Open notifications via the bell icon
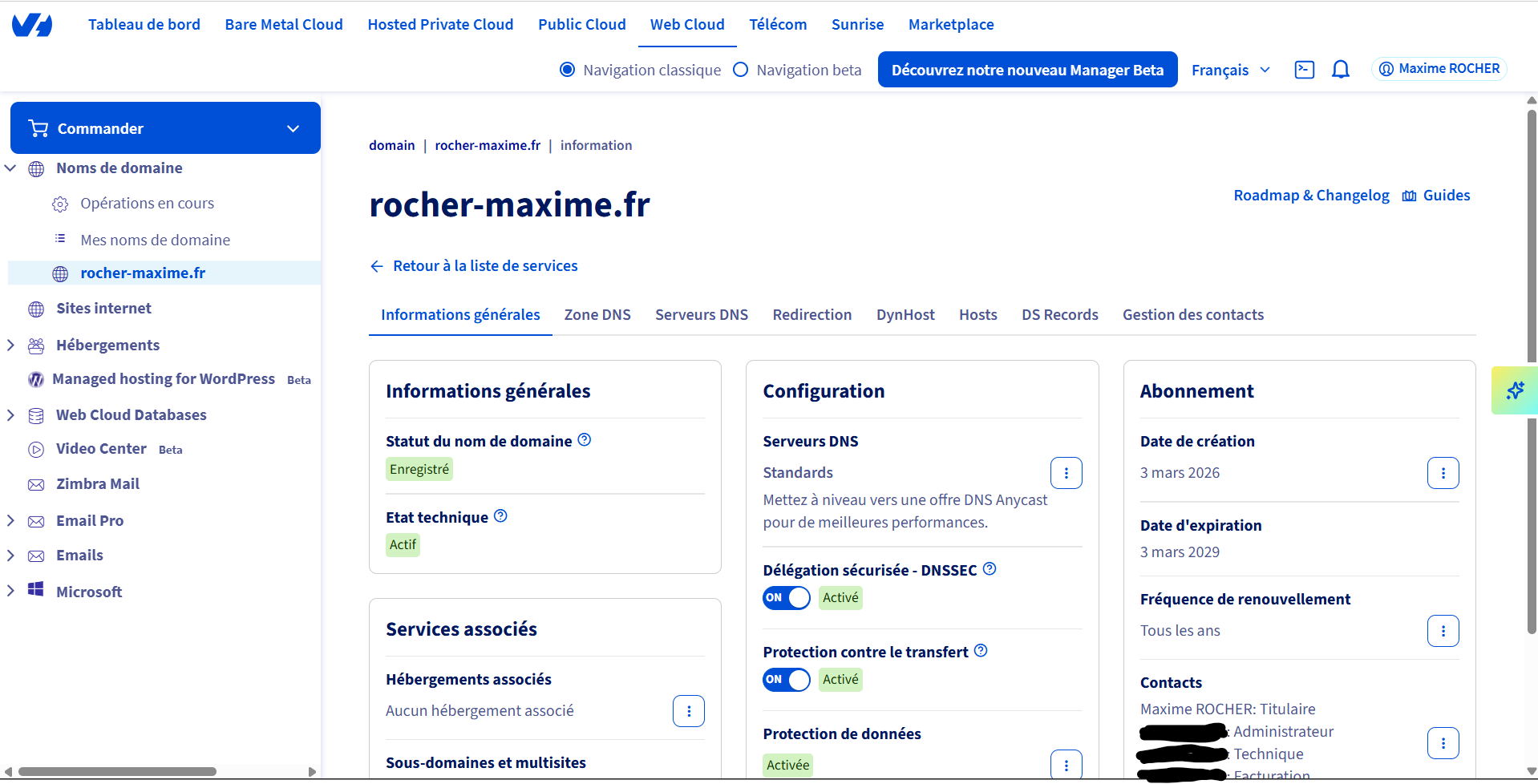The height and width of the screenshot is (784, 1538). [x=1341, y=70]
